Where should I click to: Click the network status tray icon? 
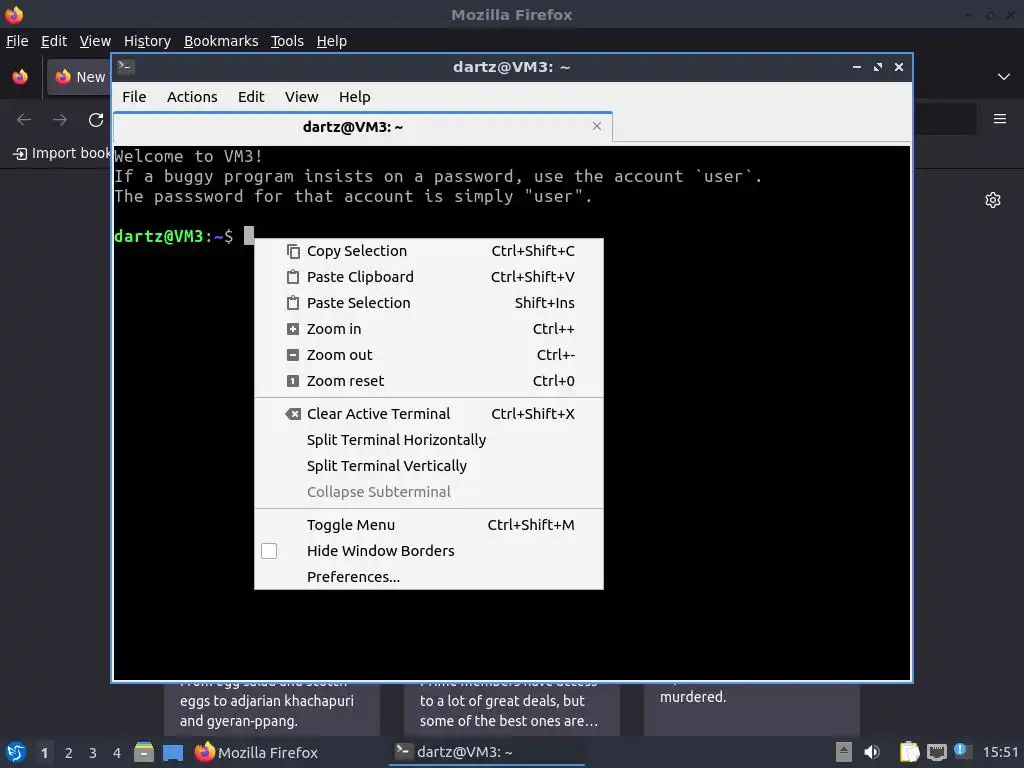click(936, 752)
